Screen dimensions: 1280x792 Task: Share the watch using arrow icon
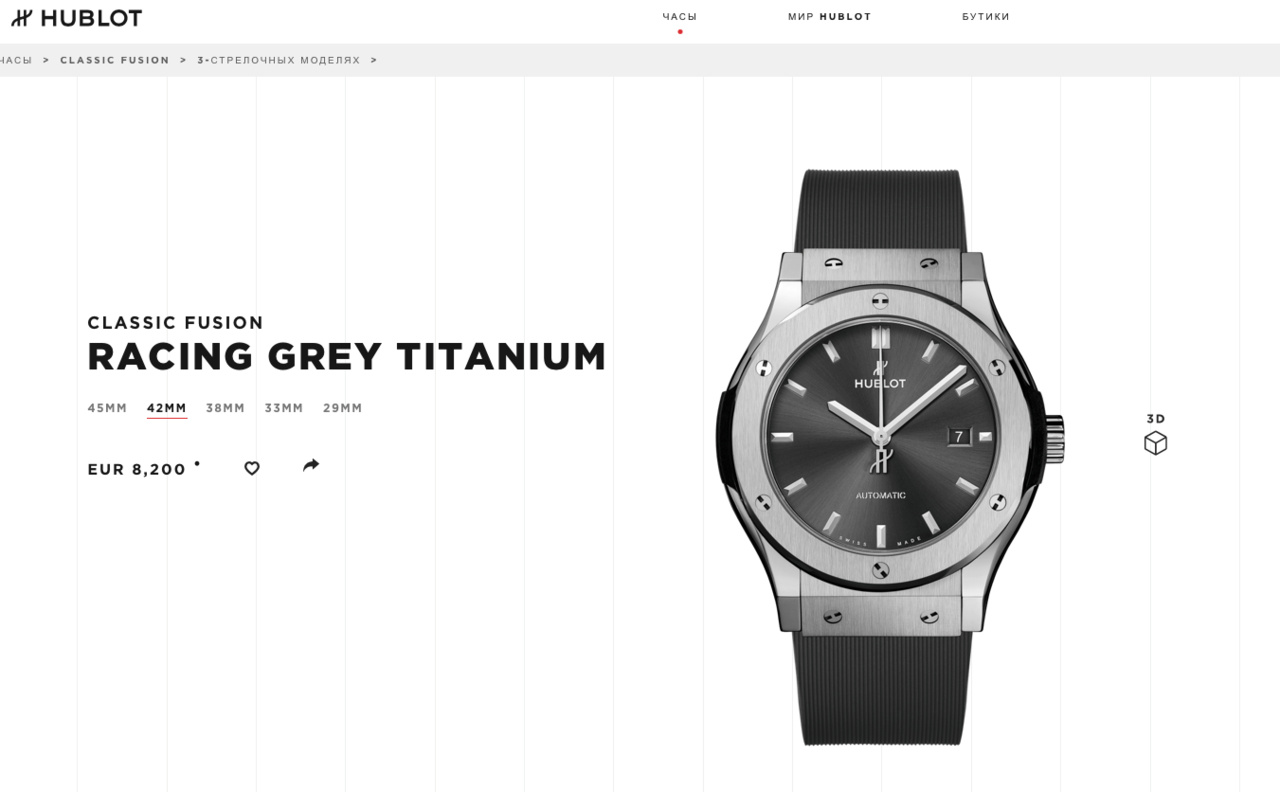(311, 465)
